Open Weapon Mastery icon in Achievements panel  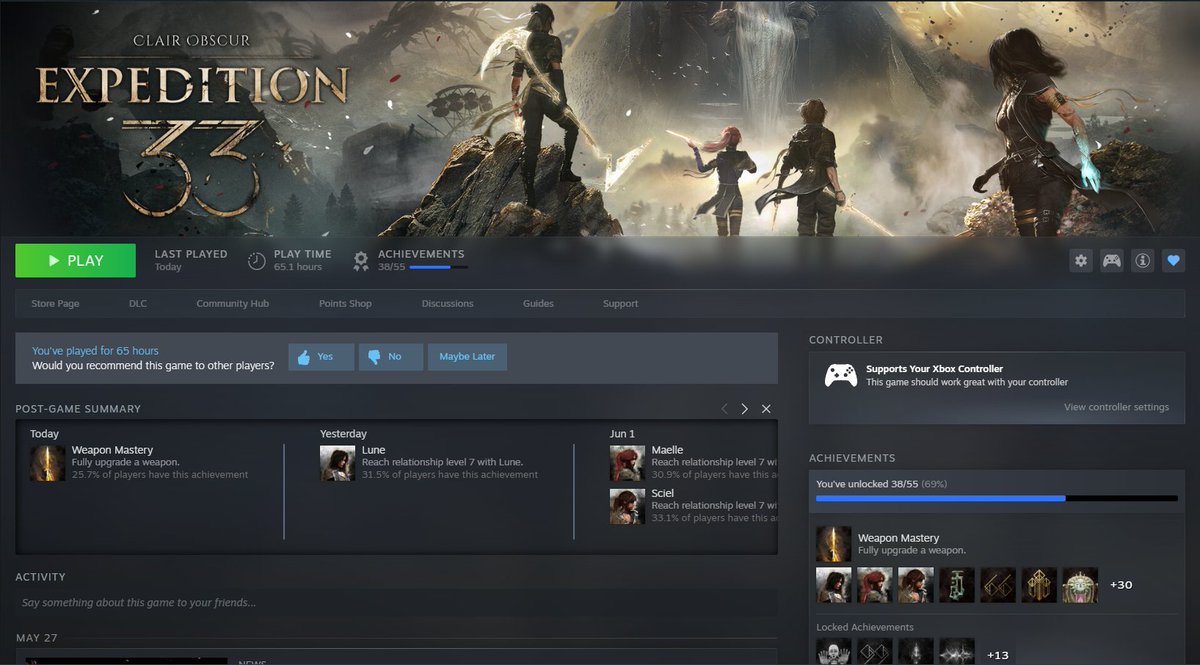[834, 544]
